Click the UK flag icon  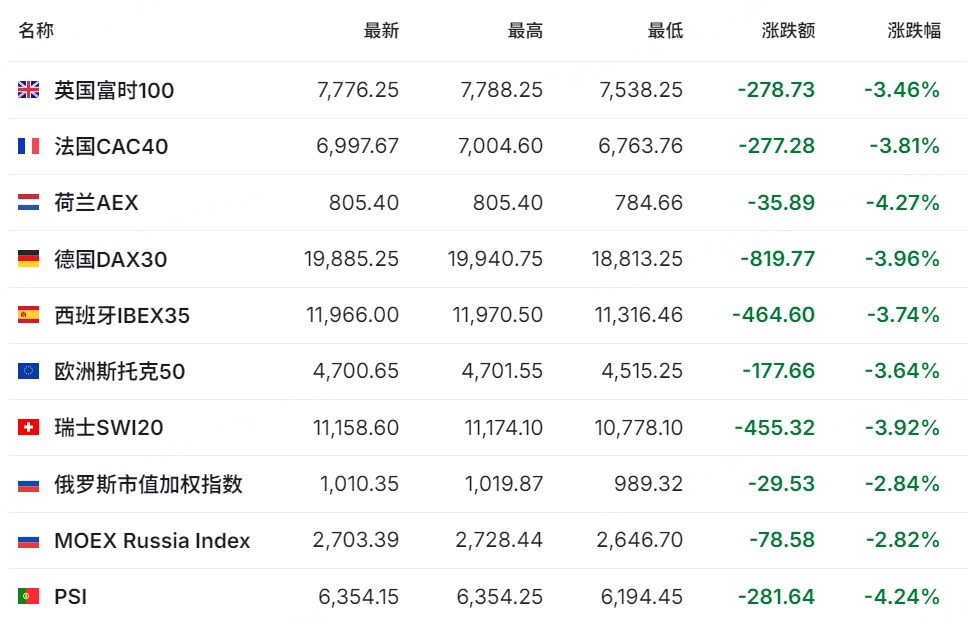28,90
